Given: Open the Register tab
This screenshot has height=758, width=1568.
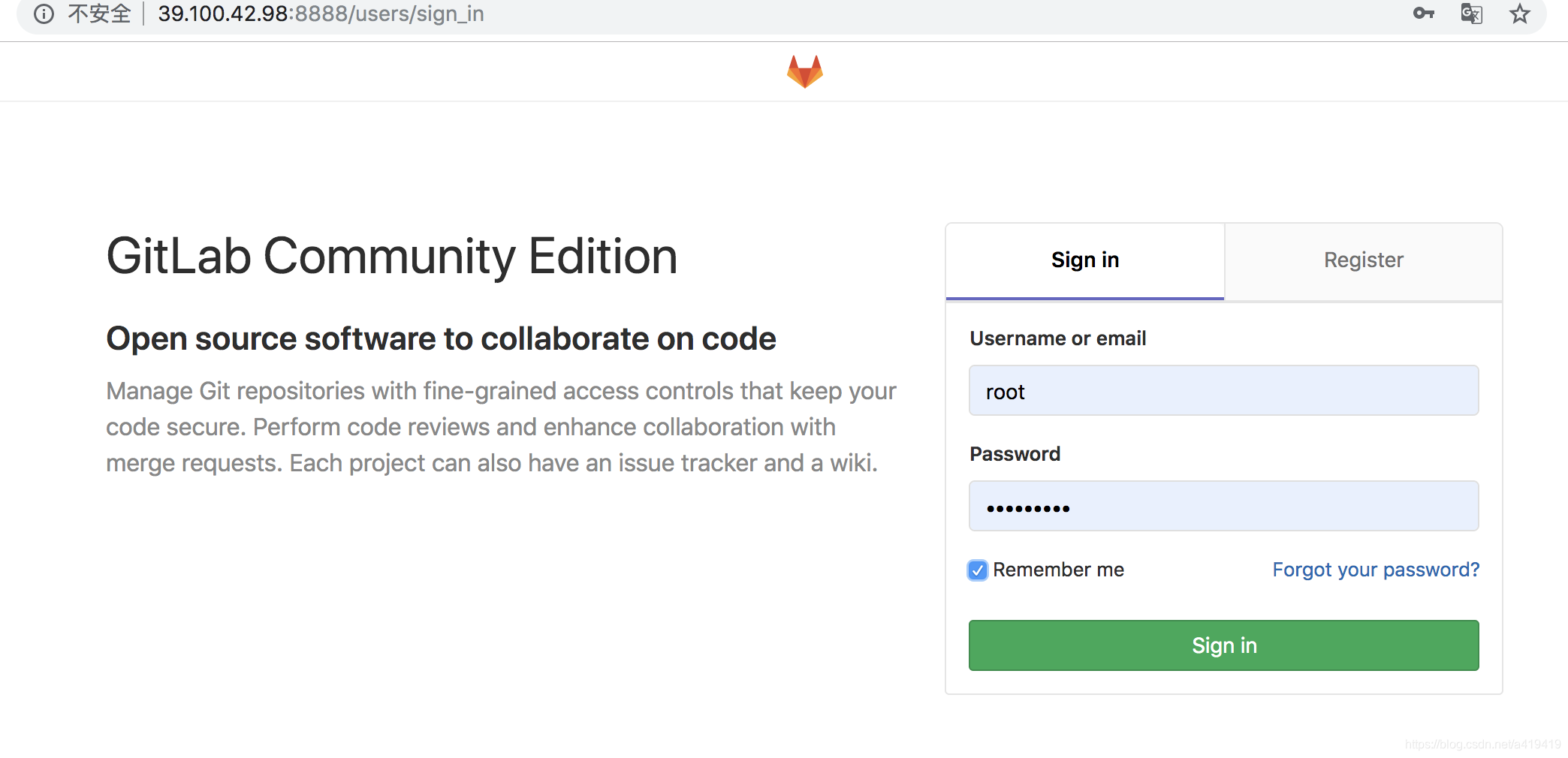Looking at the screenshot, I should pyautogui.click(x=1364, y=260).
